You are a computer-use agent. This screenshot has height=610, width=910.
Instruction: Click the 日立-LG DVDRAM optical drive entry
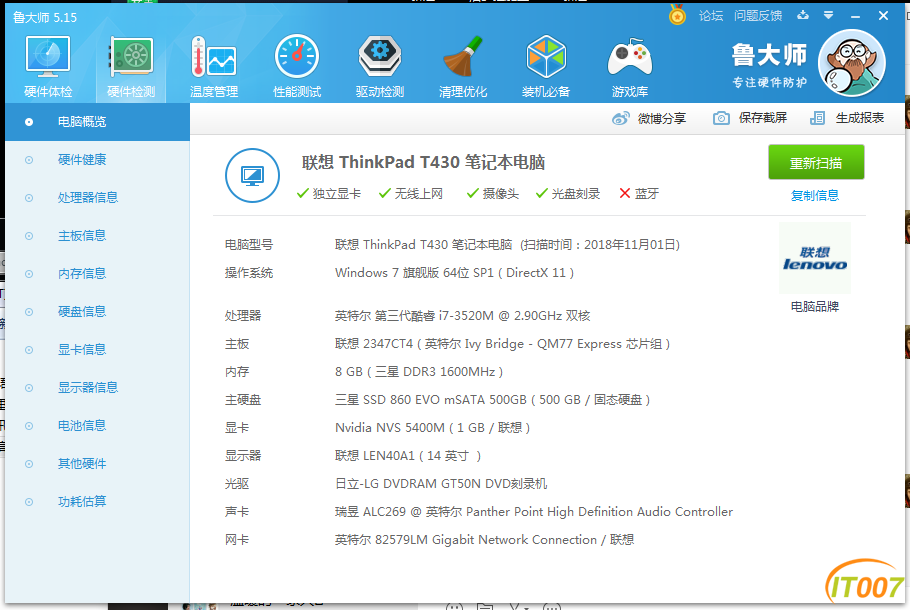coord(441,484)
